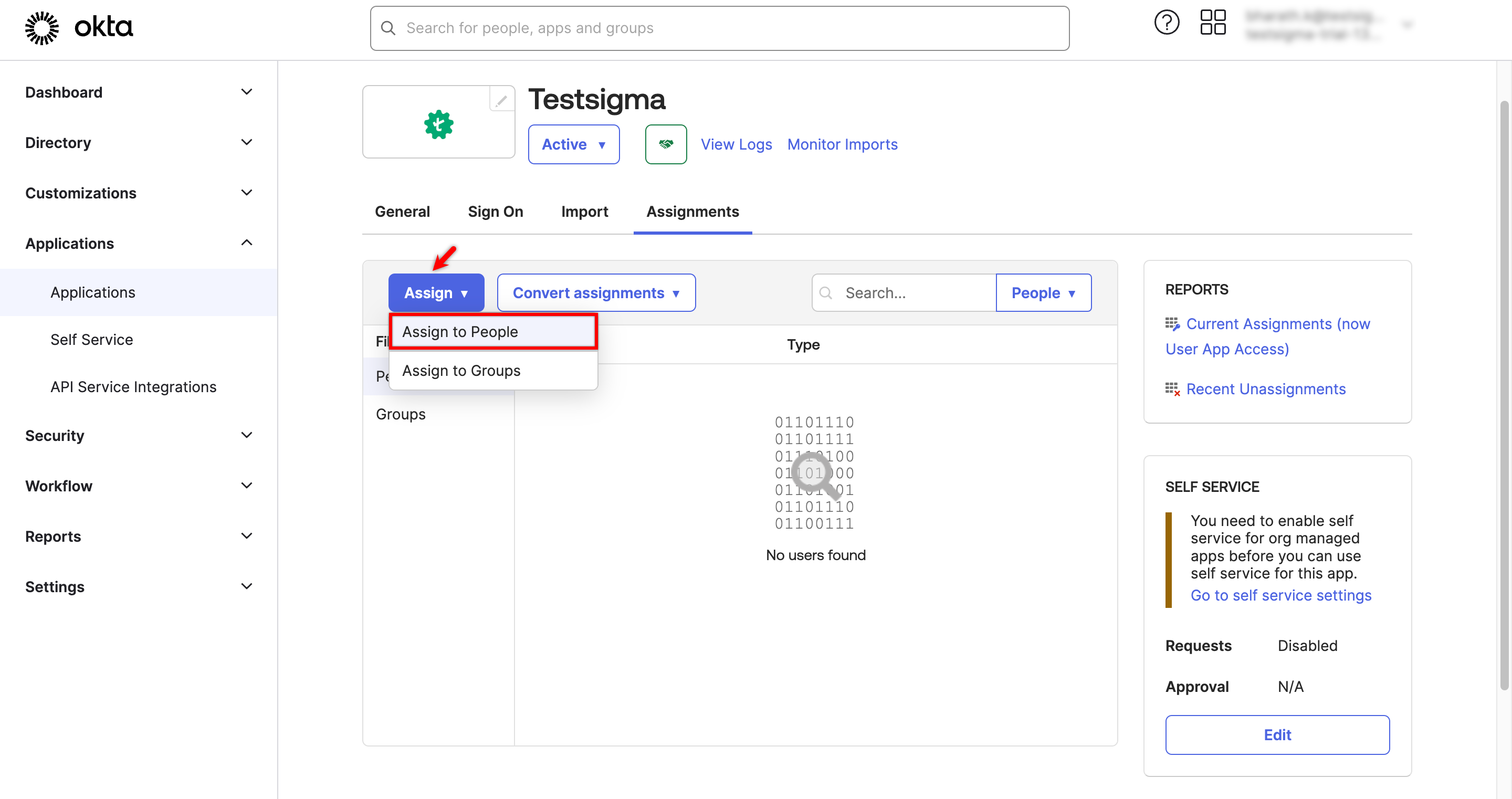Click the green handshake icon button

click(x=666, y=144)
